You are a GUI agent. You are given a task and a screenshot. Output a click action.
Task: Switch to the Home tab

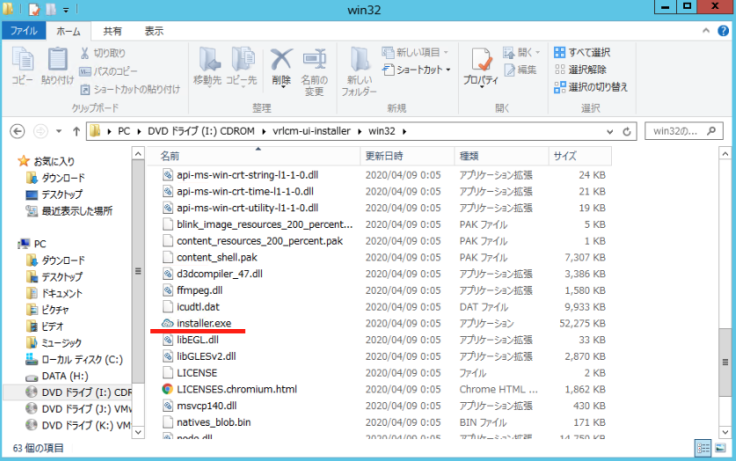coord(69,31)
